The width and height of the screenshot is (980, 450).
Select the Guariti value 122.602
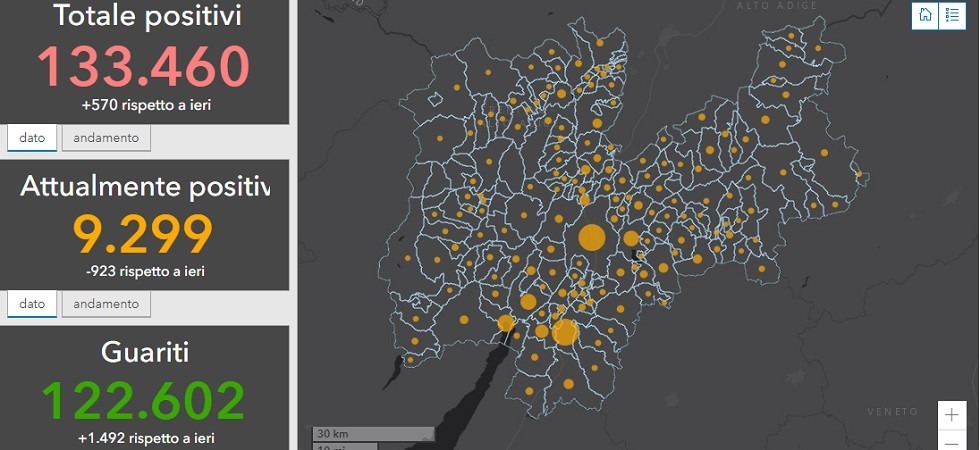144,401
